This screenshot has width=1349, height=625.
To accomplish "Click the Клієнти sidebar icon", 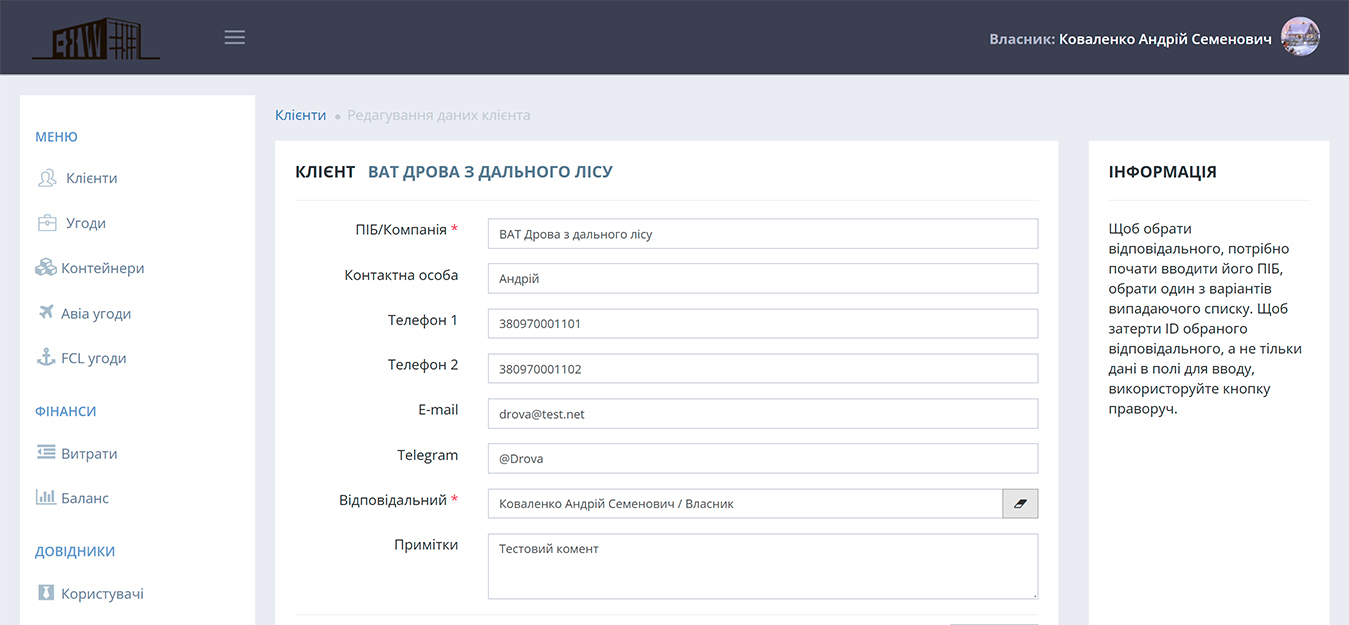I will (47, 179).
